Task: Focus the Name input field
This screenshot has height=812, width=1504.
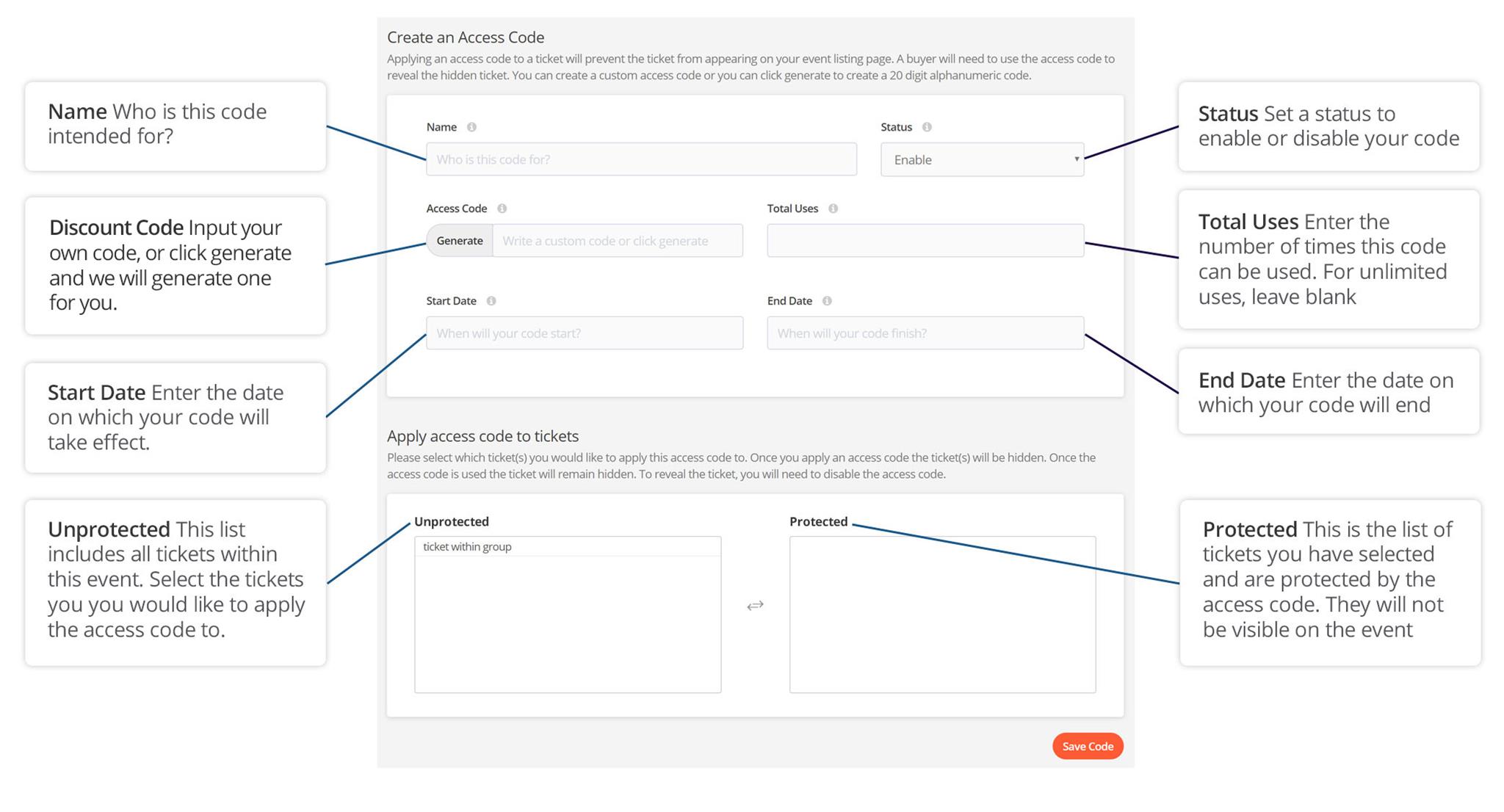Action: pyautogui.click(x=641, y=159)
